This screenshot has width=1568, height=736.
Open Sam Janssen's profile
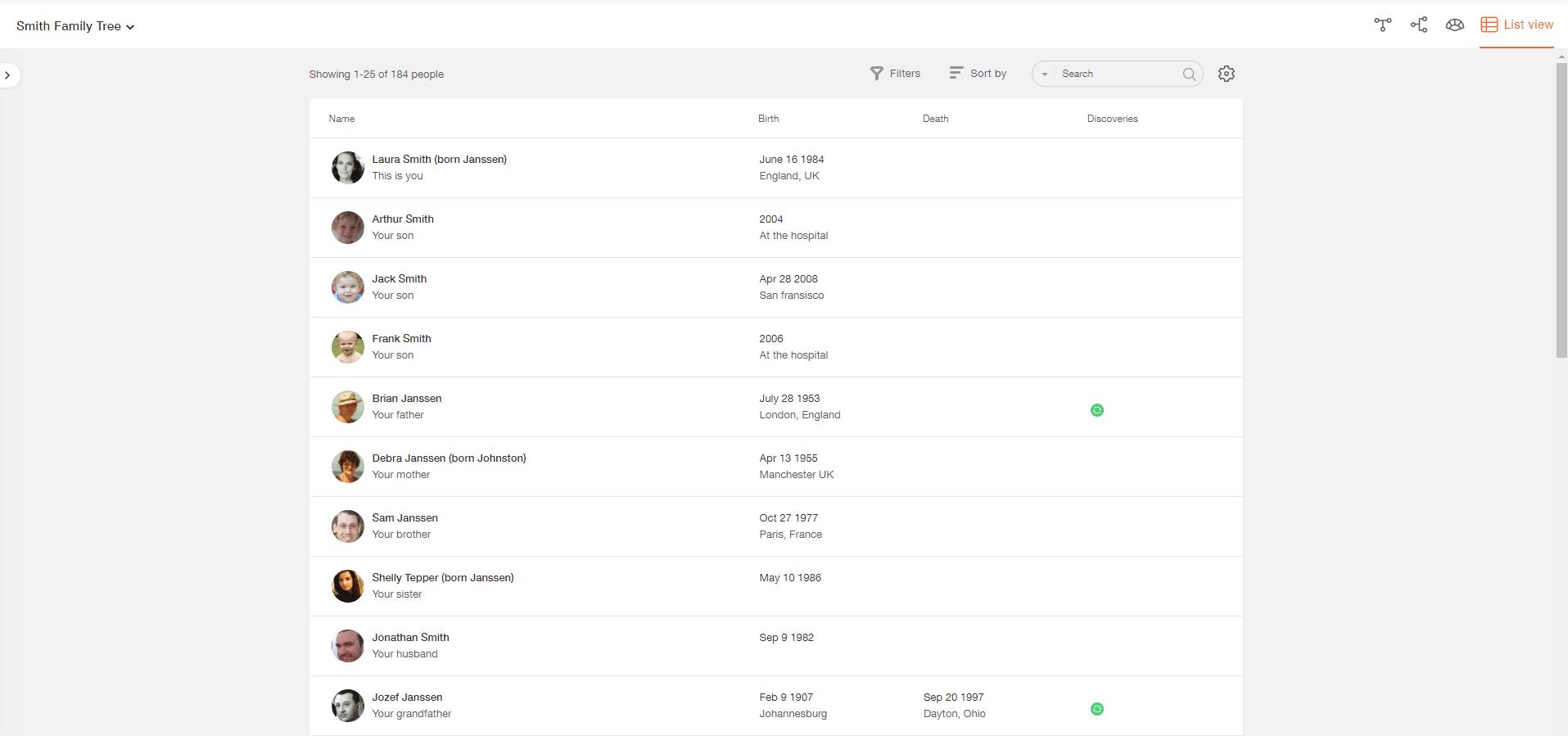pyautogui.click(x=404, y=518)
